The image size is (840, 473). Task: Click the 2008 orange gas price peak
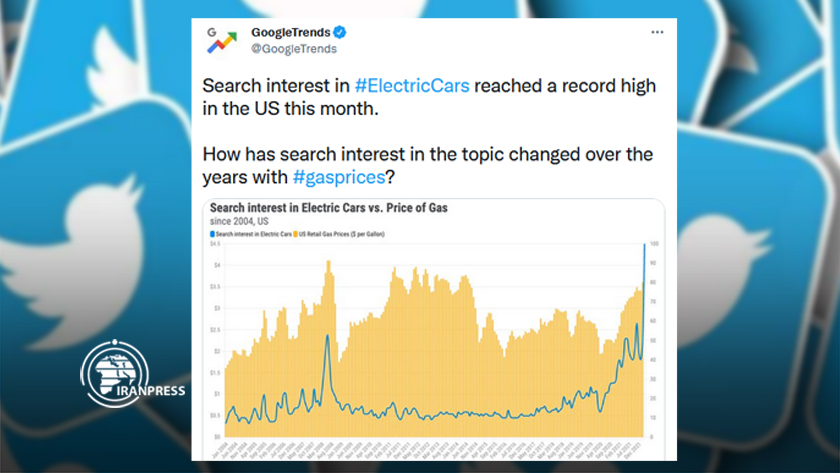[328, 264]
